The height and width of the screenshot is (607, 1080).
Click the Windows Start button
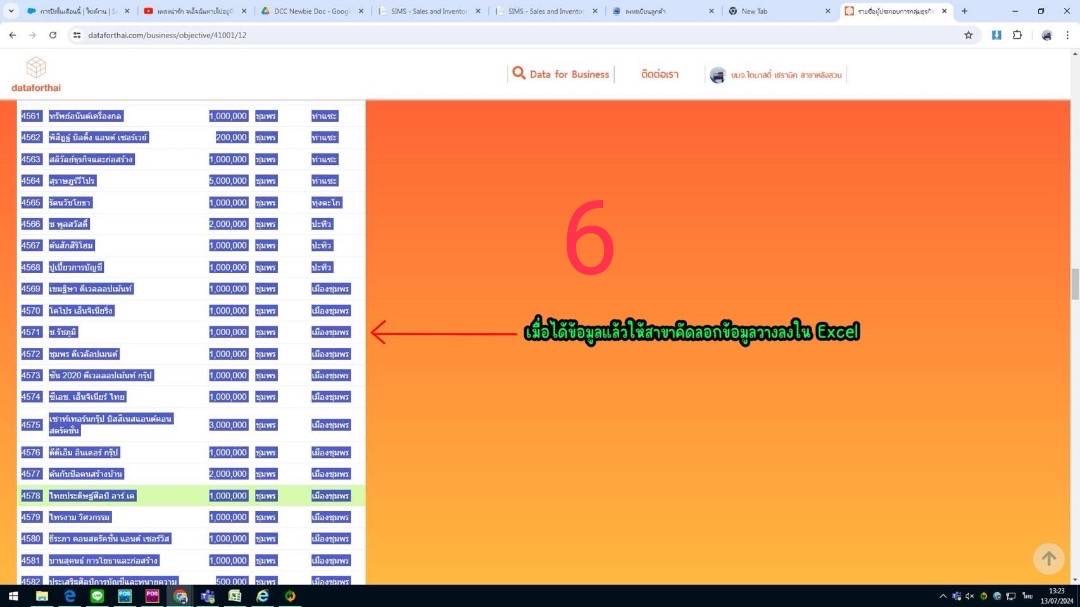pos(14,596)
